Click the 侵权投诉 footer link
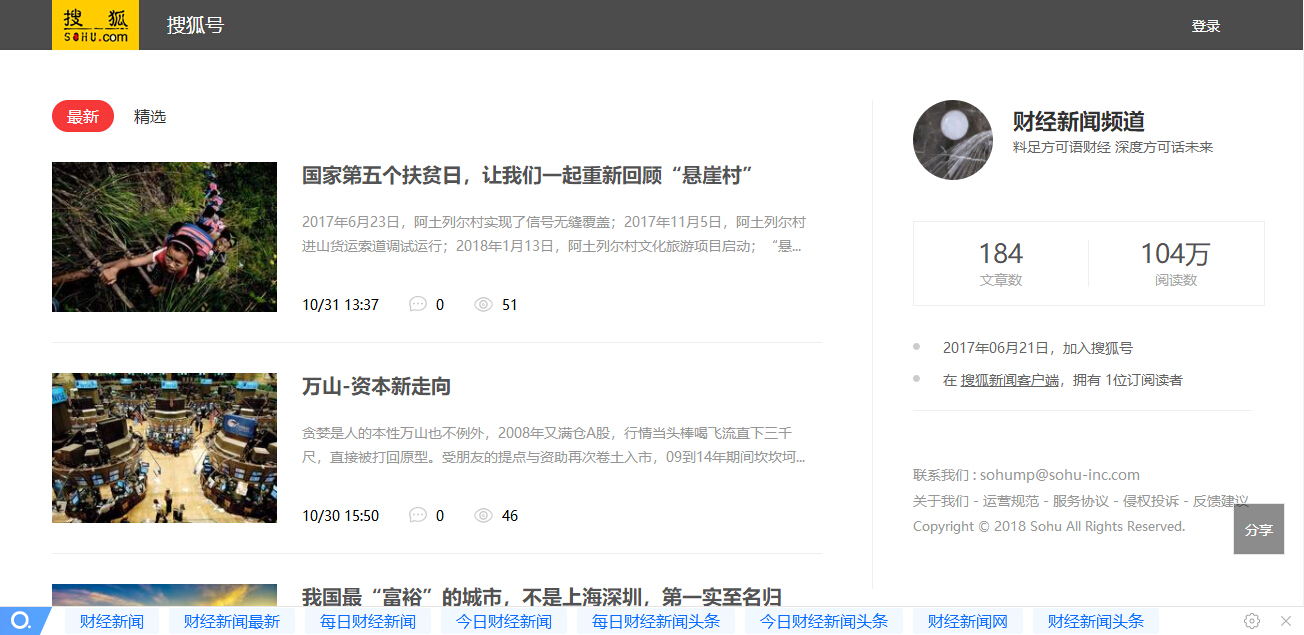Screen dimensions: 1304x635 point(1151,501)
